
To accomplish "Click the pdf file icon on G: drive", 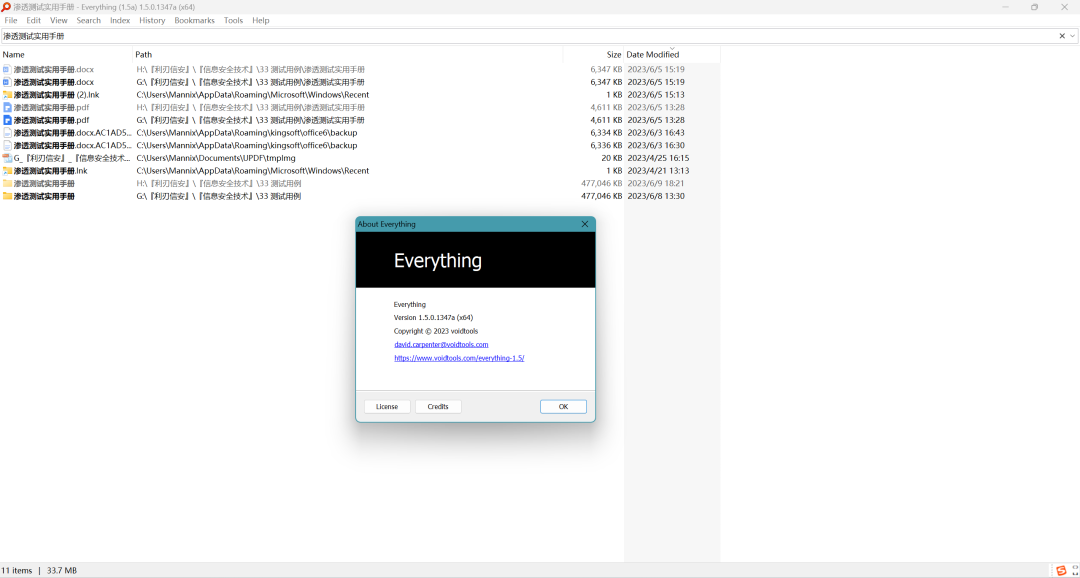I will 7,120.
